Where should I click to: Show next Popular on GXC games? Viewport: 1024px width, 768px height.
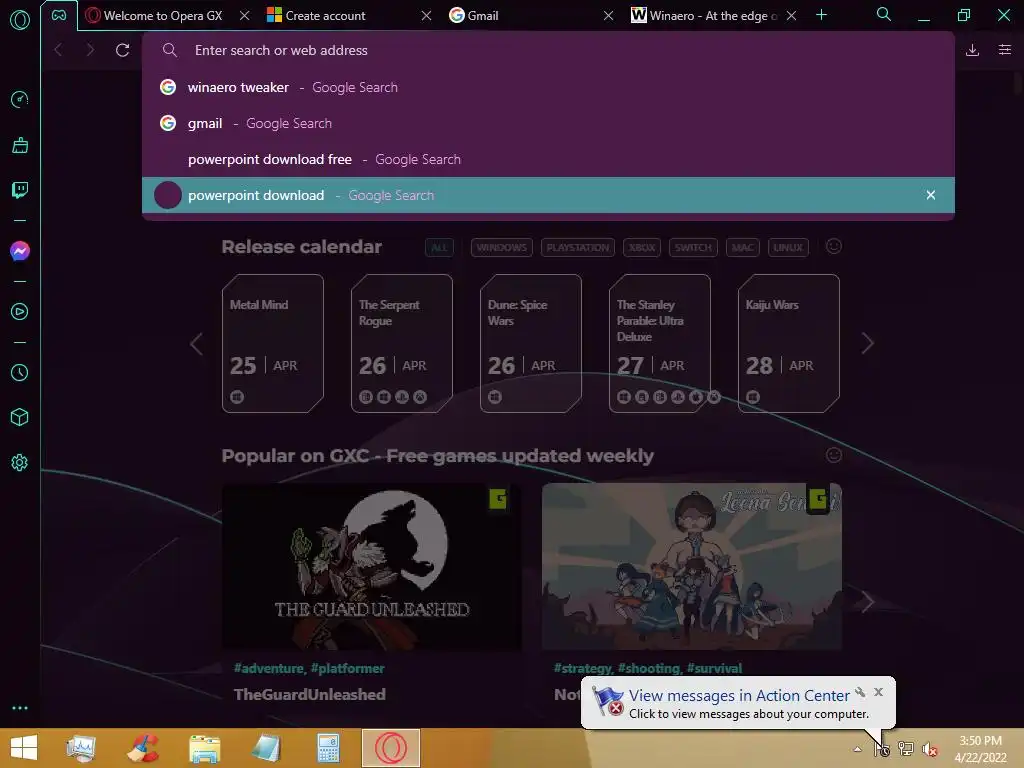tap(867, 601)
